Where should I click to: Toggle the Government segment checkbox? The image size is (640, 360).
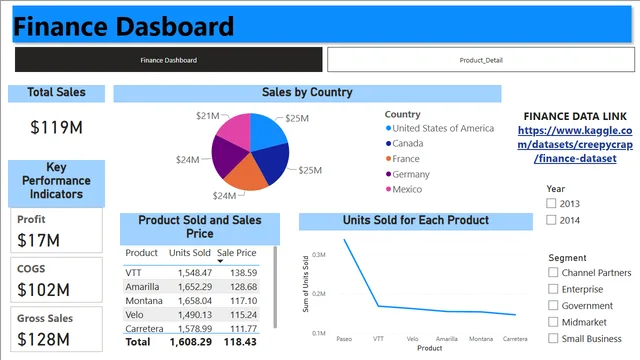click(x=553, y=305)
